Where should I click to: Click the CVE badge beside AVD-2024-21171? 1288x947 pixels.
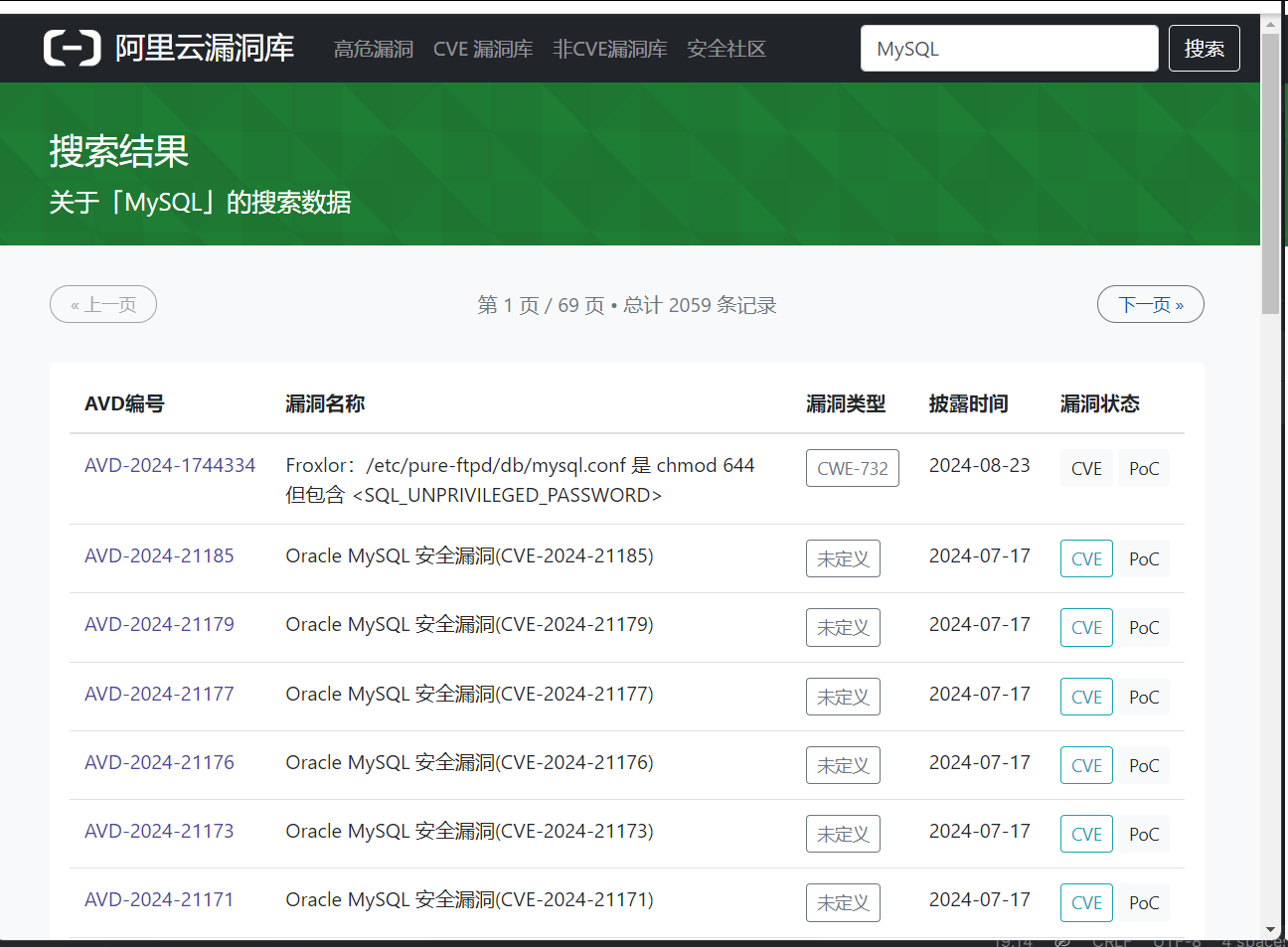(1086, 902)
